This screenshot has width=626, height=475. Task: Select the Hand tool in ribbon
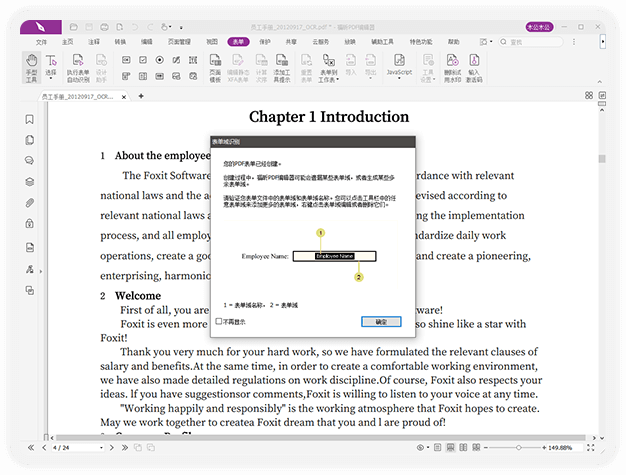click(x=32, y=68)
